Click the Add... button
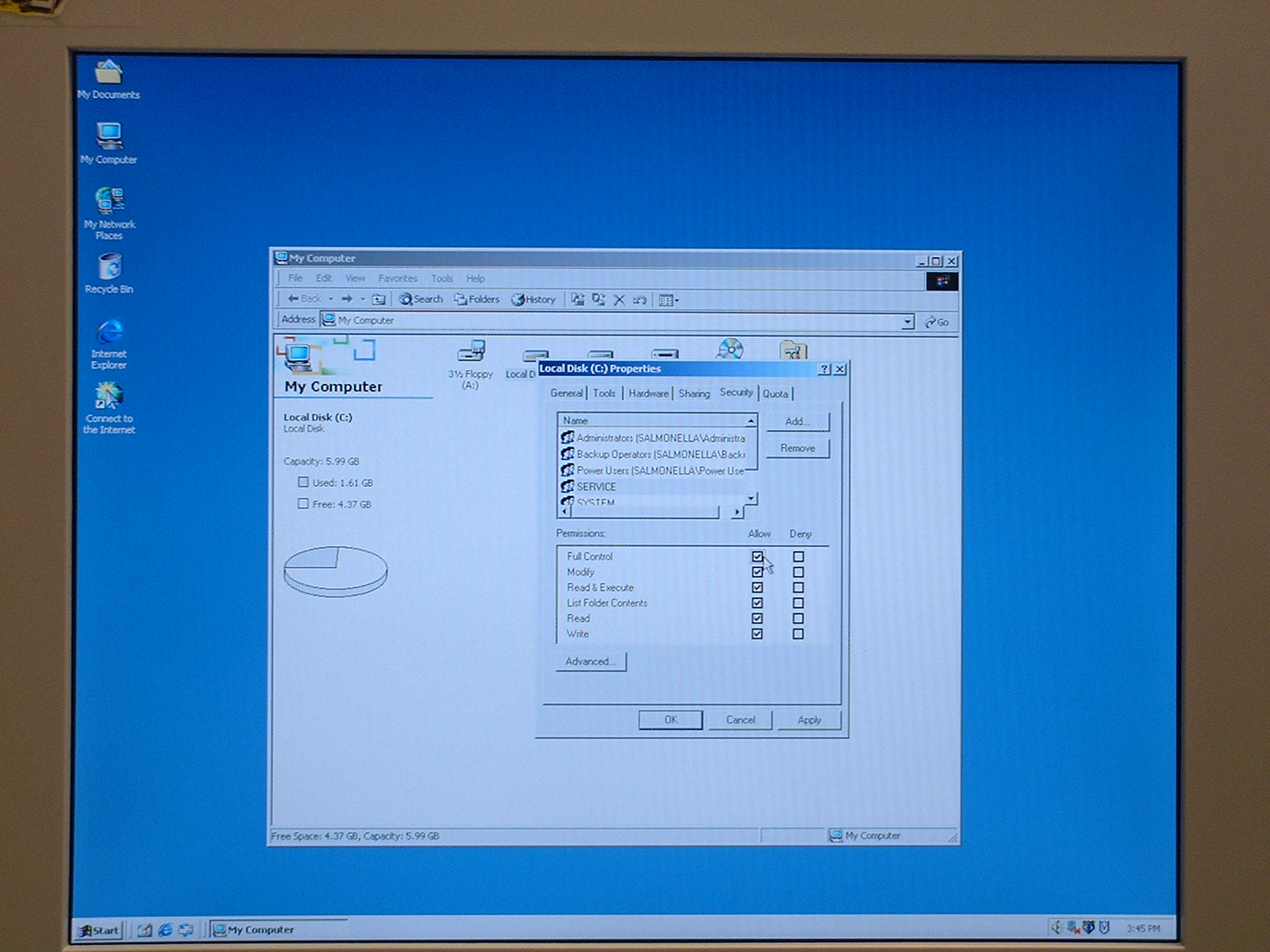This screenshot has width=1270, height=952. click(797, 421)
